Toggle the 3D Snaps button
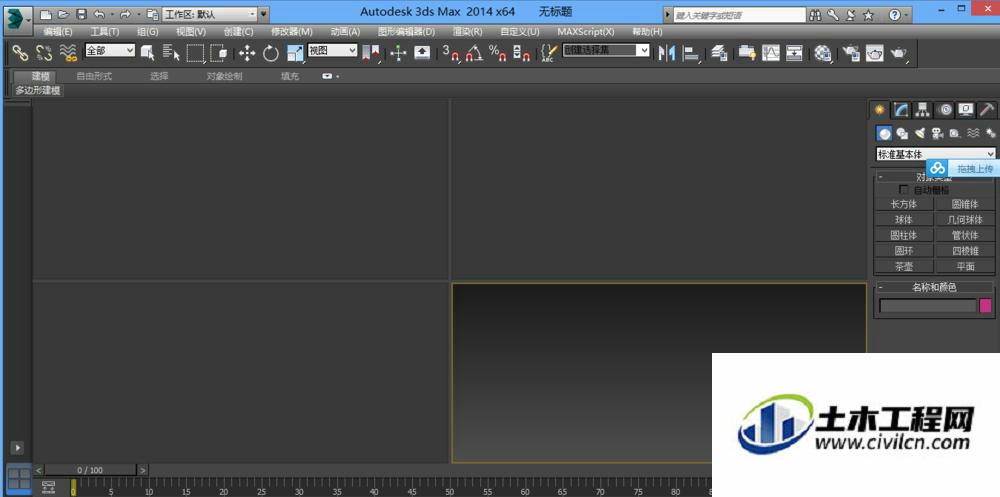1000x497 pixels. [450, 54]
